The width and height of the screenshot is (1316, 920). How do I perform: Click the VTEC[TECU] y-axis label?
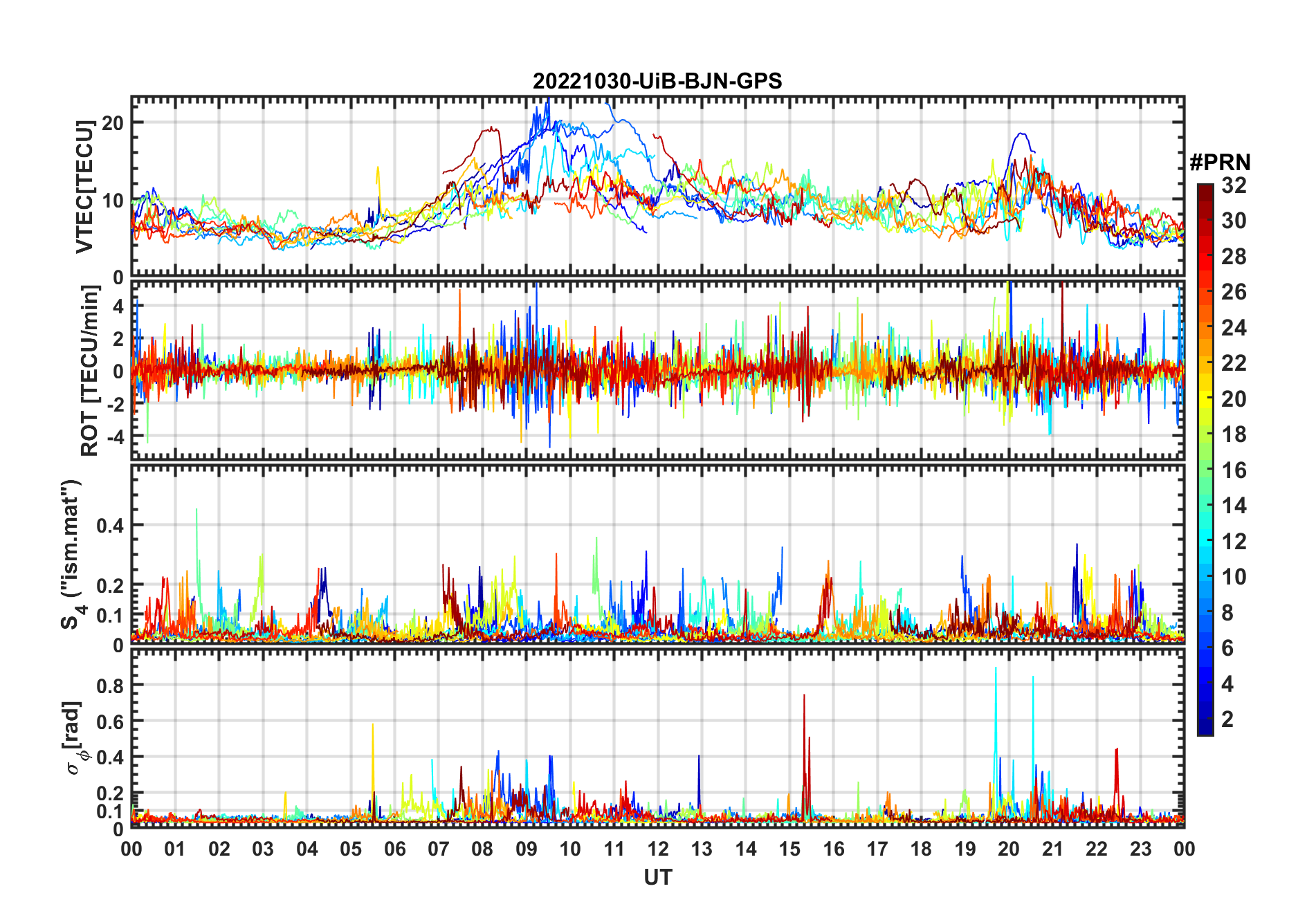[85, 187]
